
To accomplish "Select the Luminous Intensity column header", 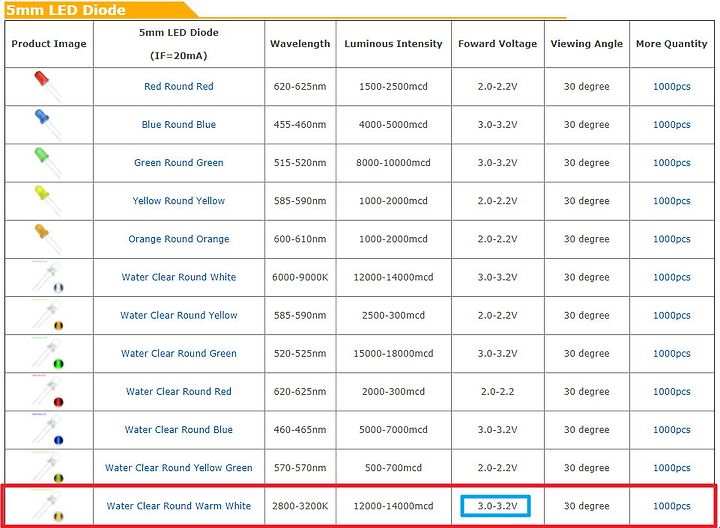I will point(393,44).
